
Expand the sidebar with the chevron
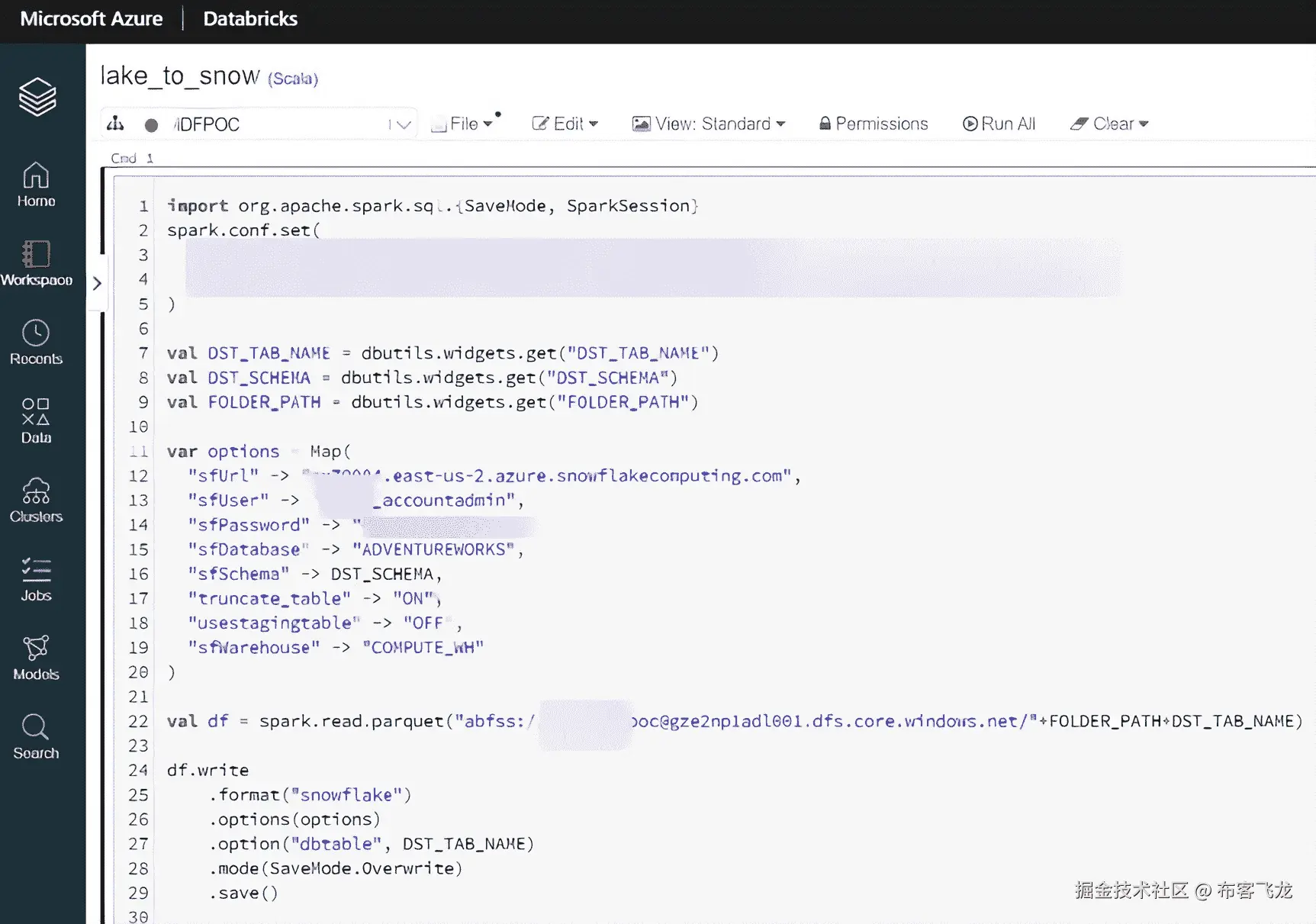tap(97, 283)
